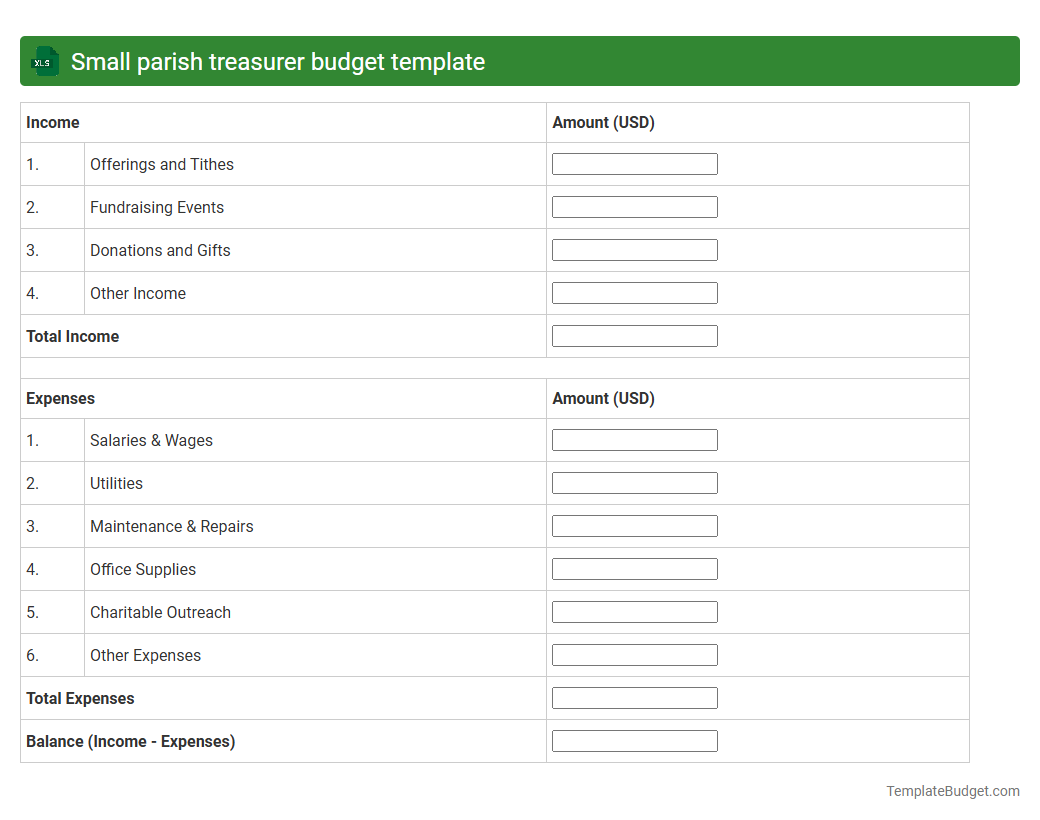1040x820 pixels.
Task: Open the TemplateBudget.com link
Action: tap(952, 791)
